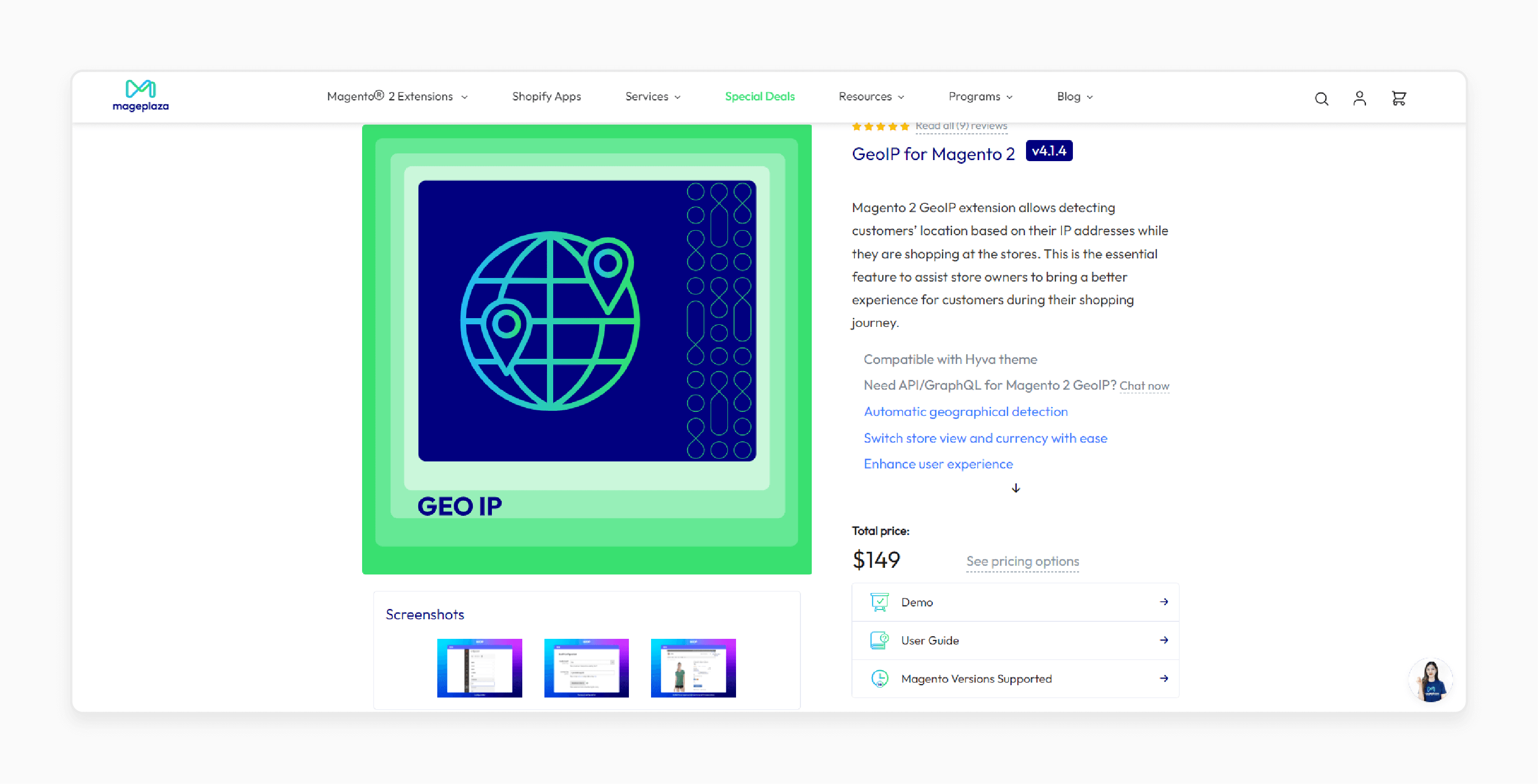Expand the down arrow for more features
The image size is (1538, 784).
tap(1016, 488)
